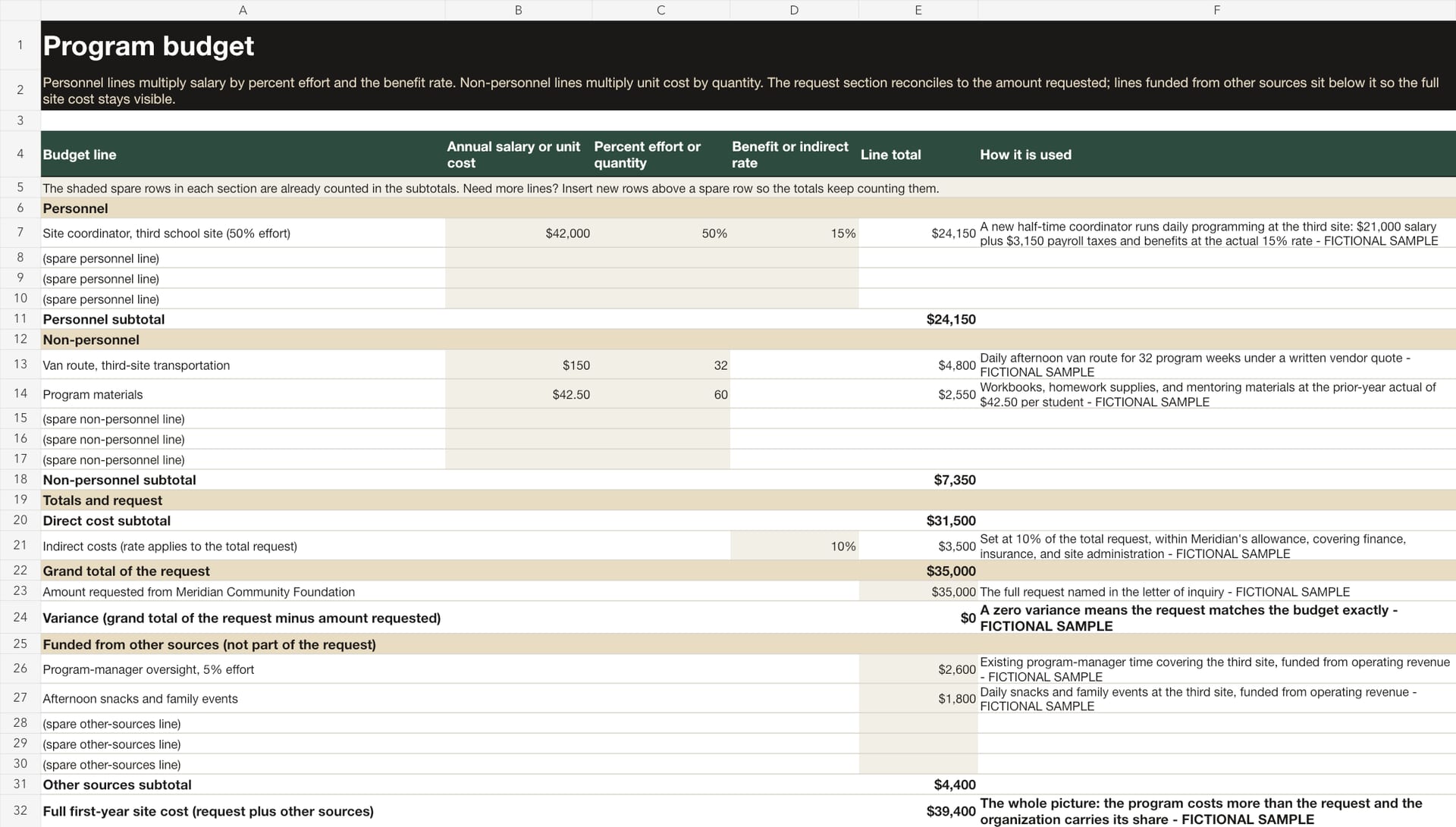Select the bold $24,150 personnel subtotal value
The height and width of the screenshot is (827, 1456).
[918, 319]
